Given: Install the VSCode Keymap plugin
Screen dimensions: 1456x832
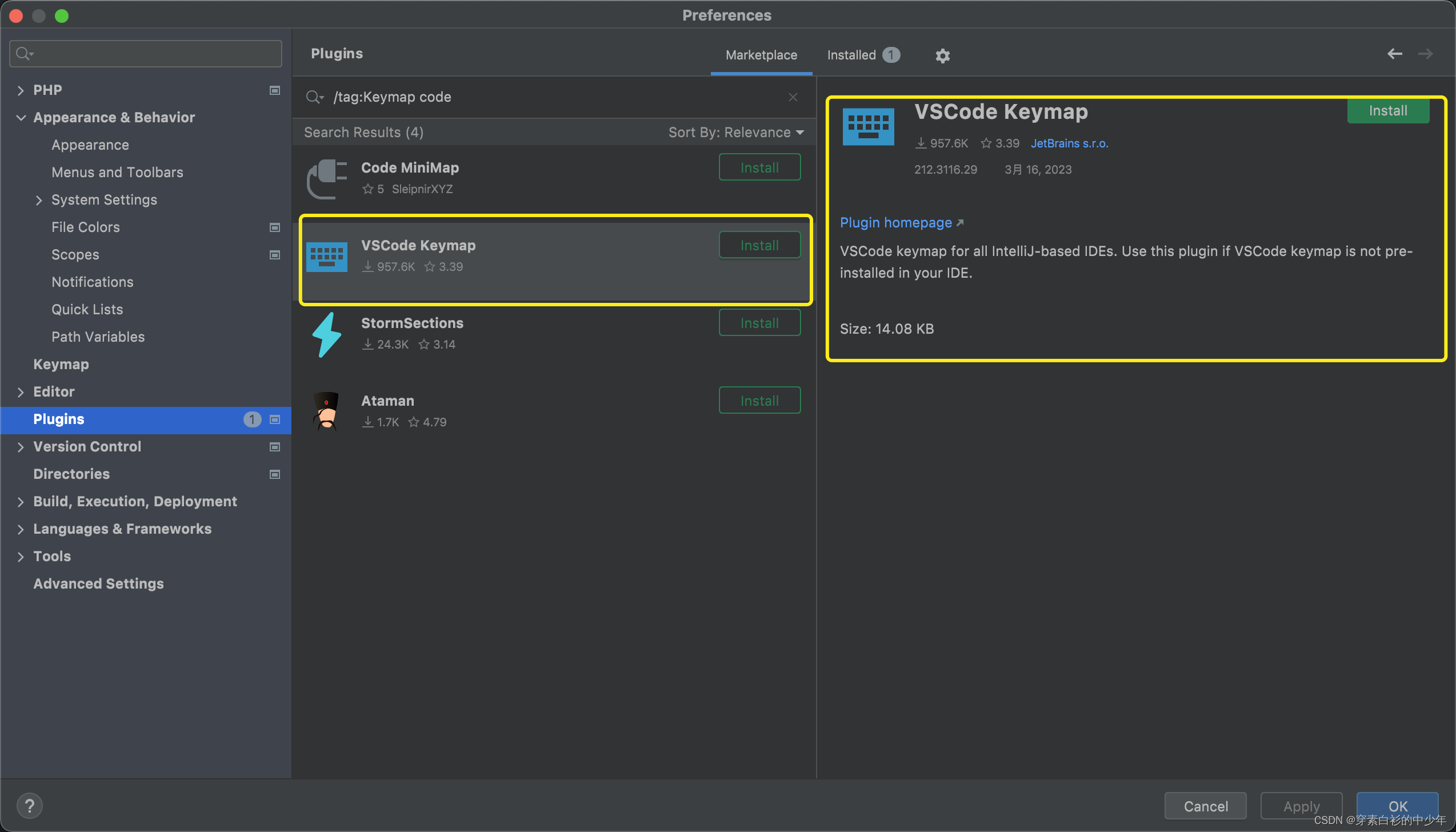Looking at the screenshot, I should coord(1387,110).
